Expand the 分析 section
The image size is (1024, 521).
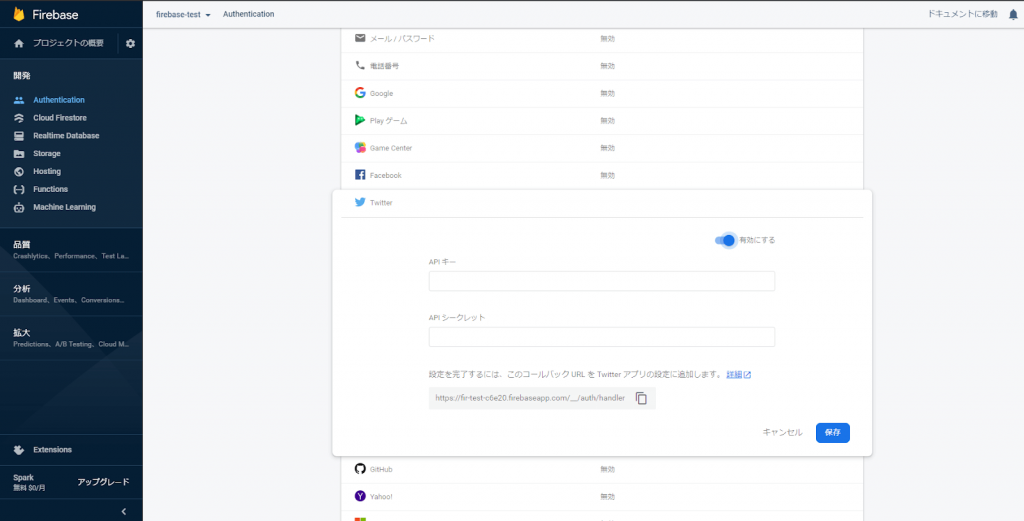(x=71, y=294)
